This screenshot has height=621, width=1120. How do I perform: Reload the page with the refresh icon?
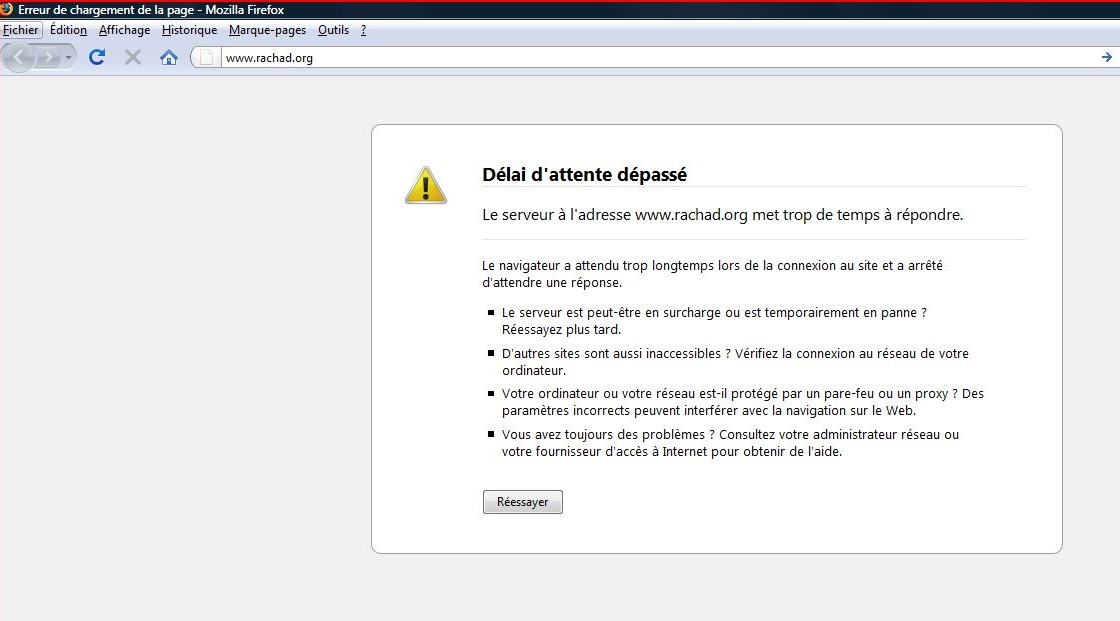pos(97,57)
